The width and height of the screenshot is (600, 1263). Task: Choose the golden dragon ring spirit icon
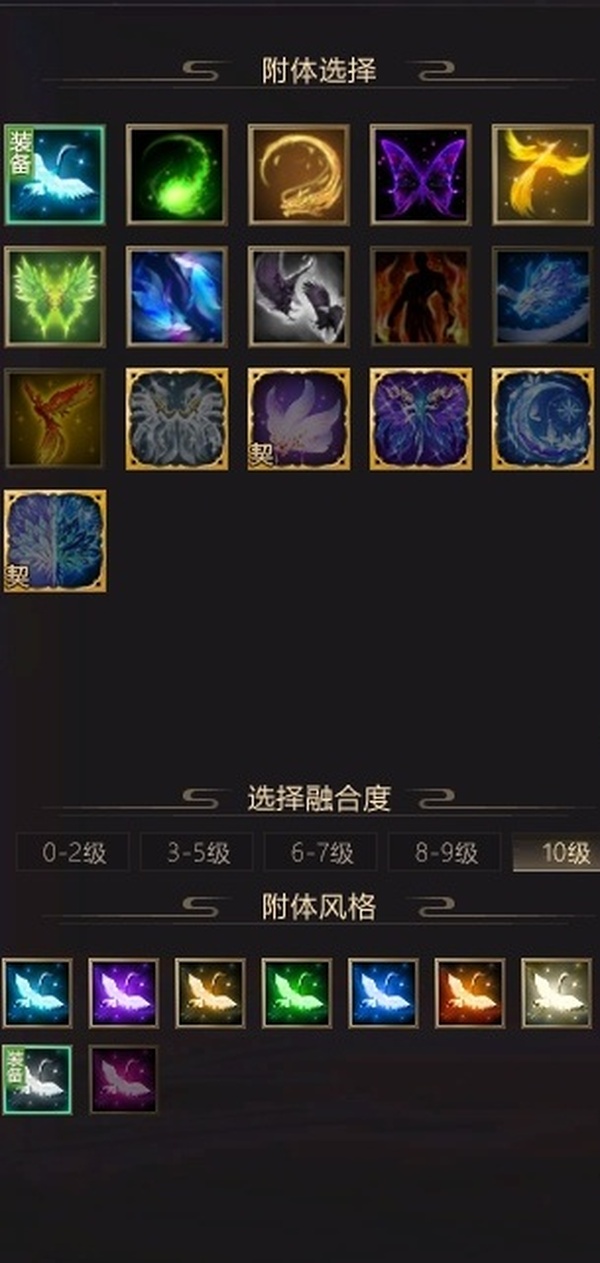(299, 174)
